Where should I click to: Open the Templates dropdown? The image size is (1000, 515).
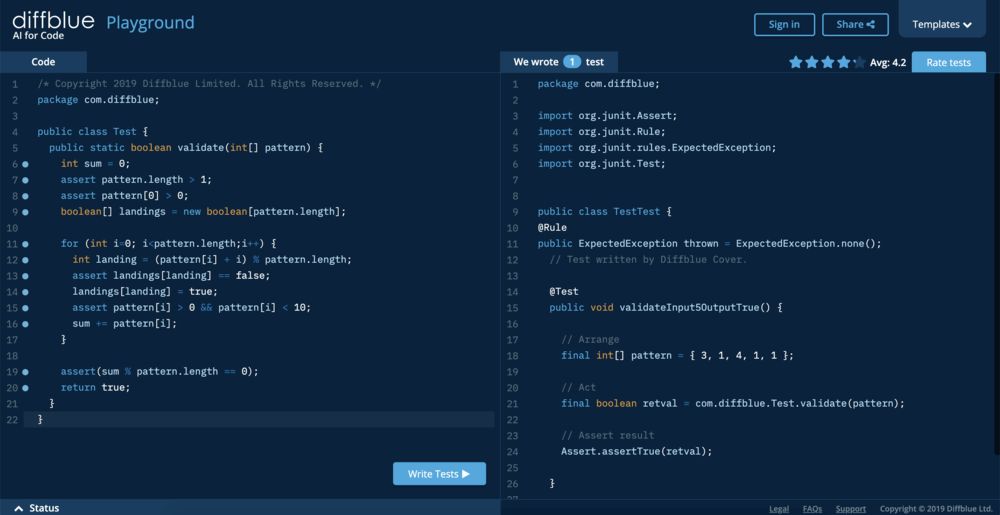942,25
